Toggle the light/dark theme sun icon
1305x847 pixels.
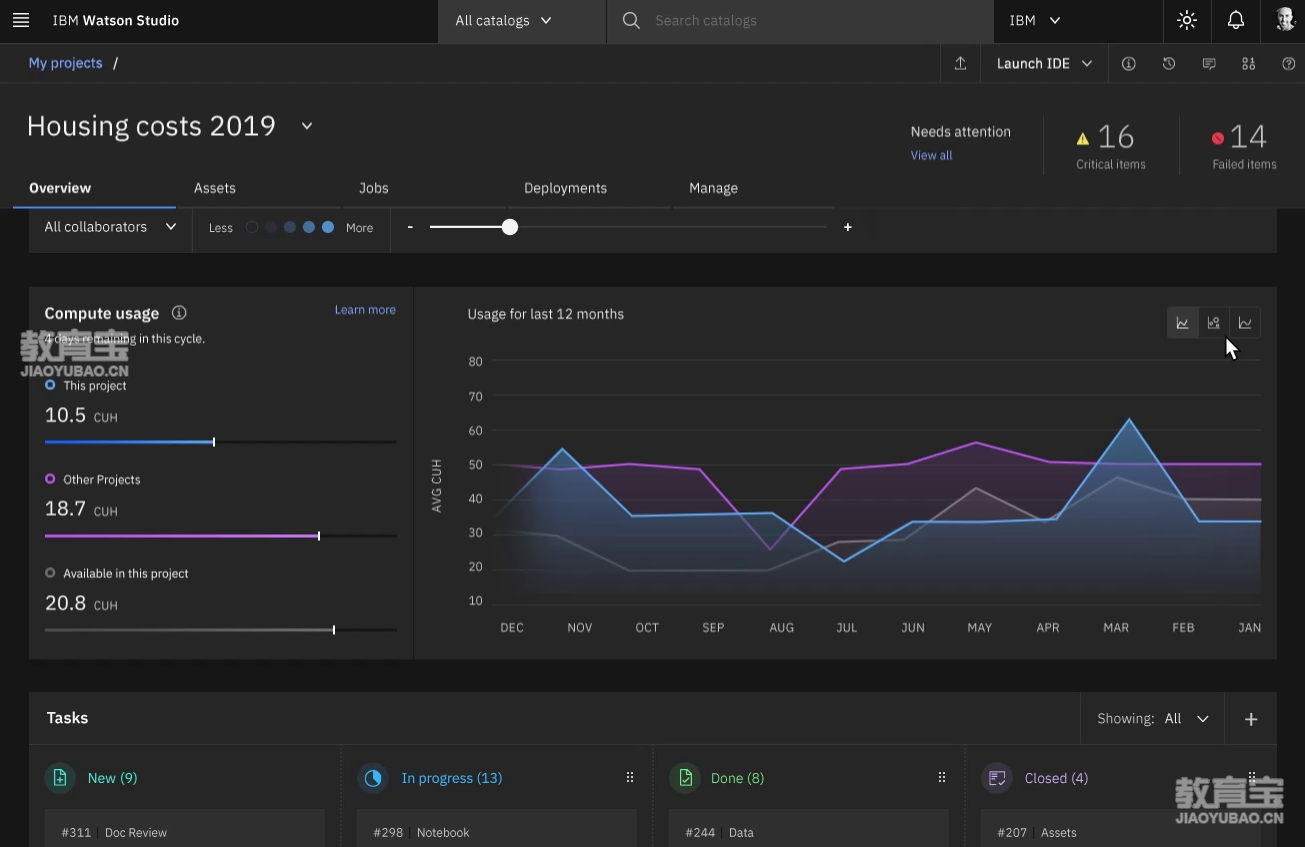[1187, 21]
